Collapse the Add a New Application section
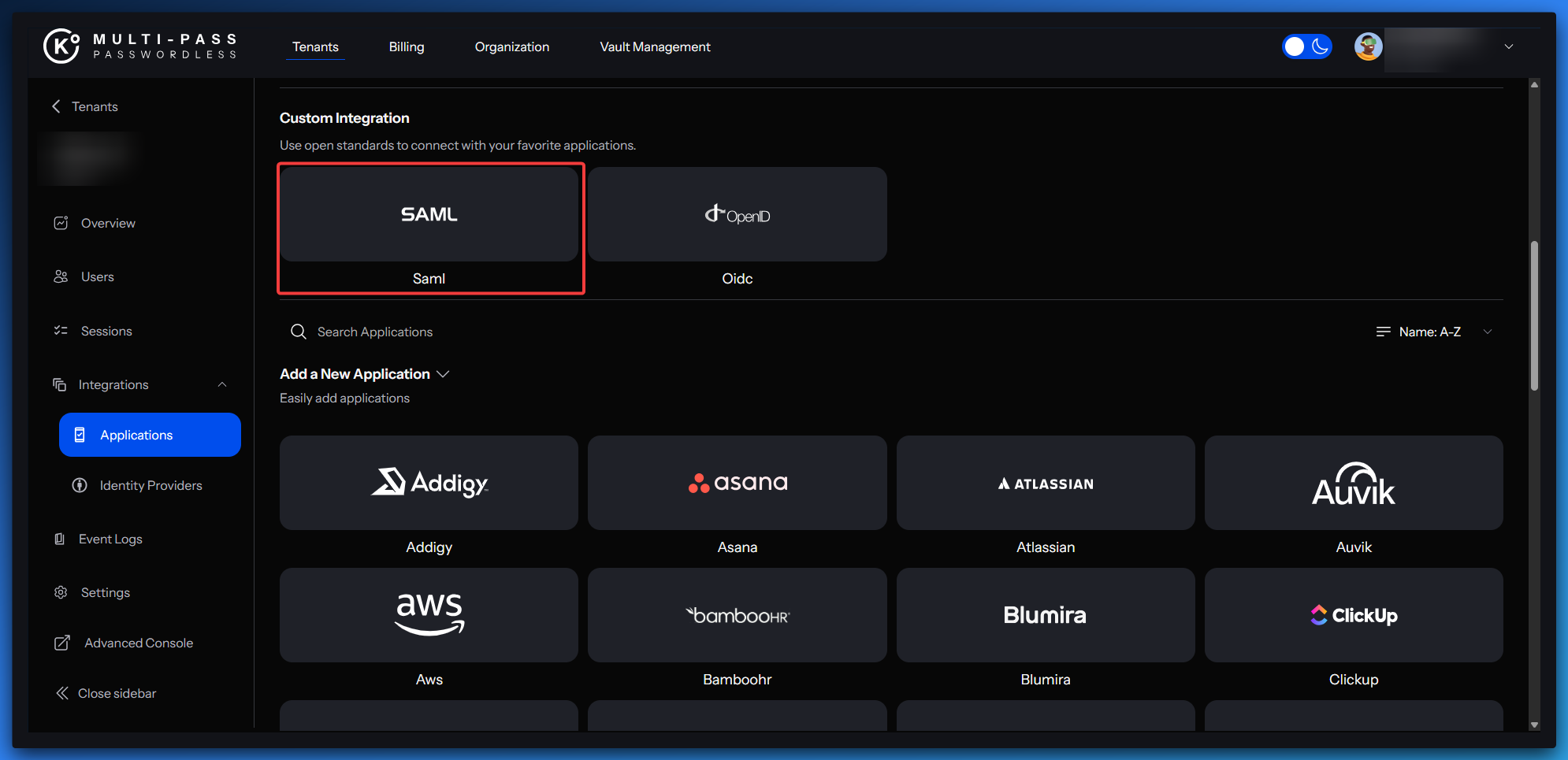Screen dimensions: 1568x760 (x=443, y=374)
